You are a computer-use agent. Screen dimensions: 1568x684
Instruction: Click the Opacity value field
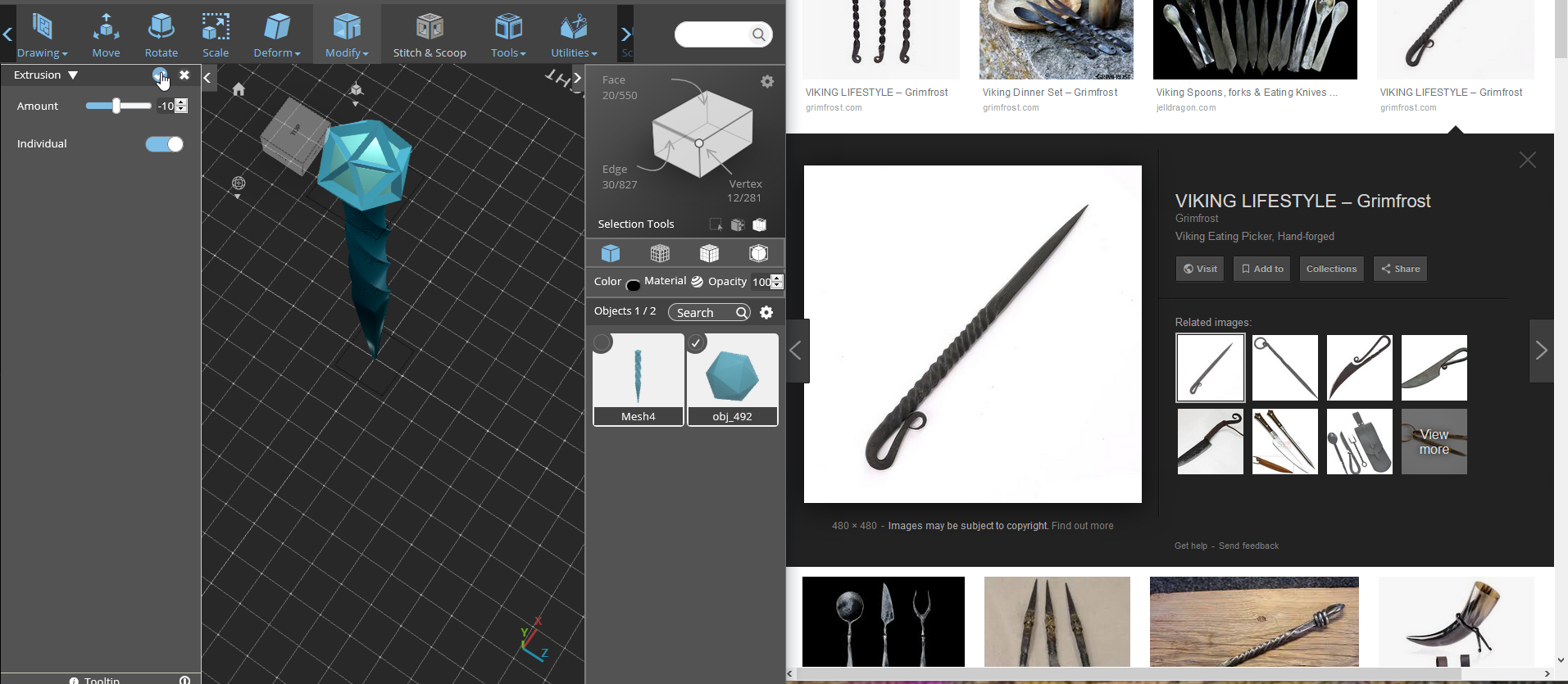[761, 282]
